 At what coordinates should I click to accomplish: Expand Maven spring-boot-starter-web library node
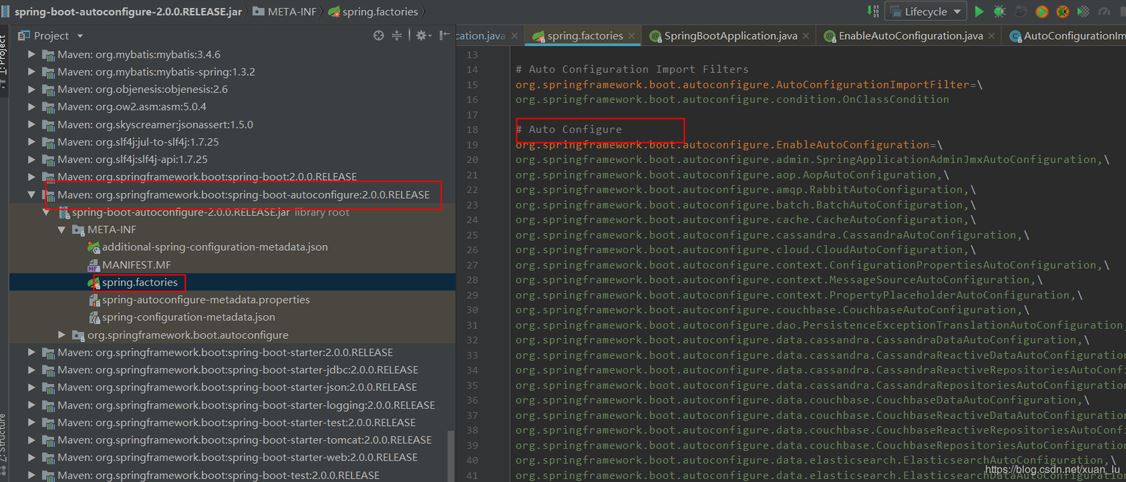click(31, 457)
